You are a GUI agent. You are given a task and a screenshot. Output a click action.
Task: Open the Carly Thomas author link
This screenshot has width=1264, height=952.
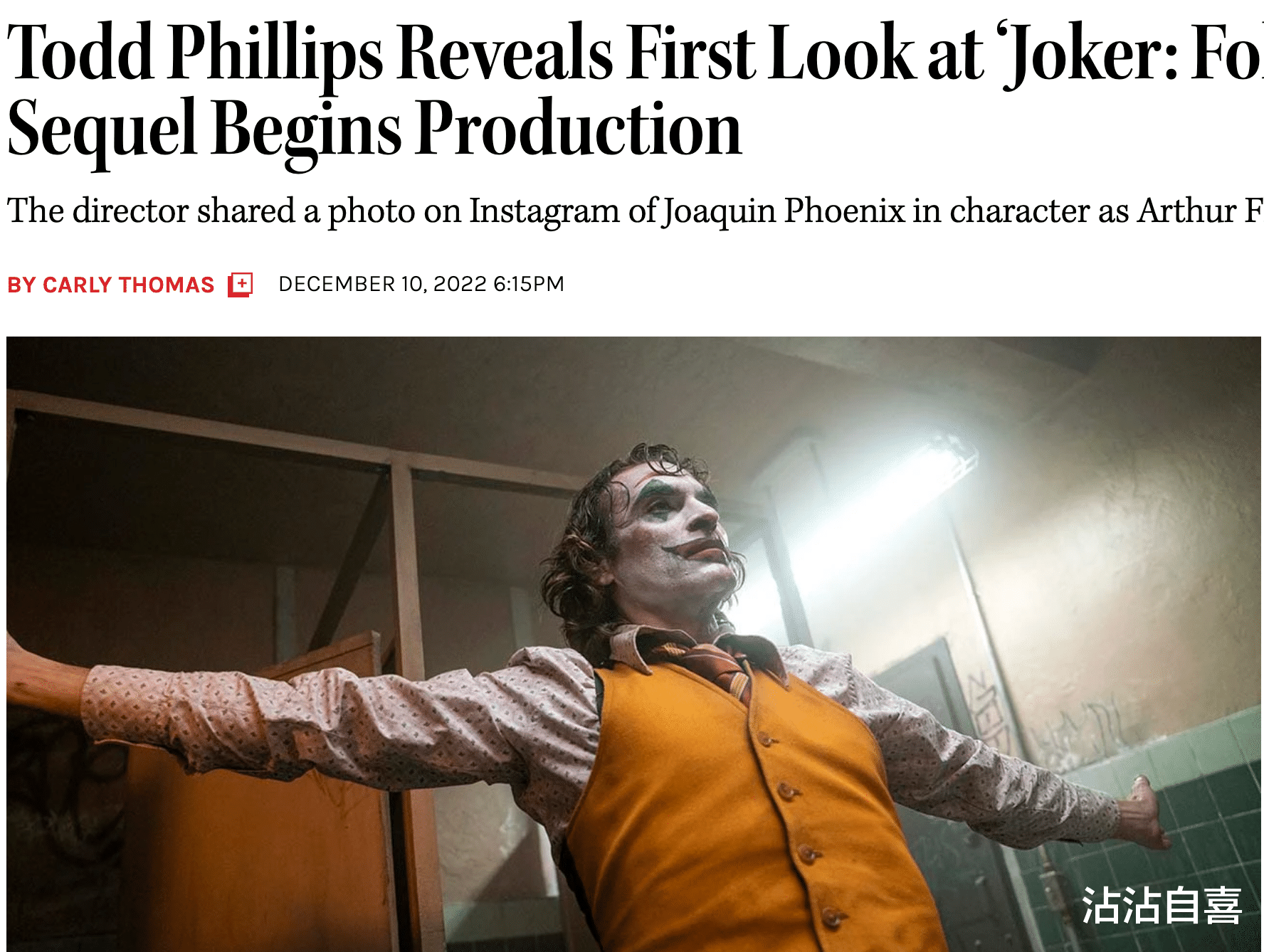[x=128, y=285]
